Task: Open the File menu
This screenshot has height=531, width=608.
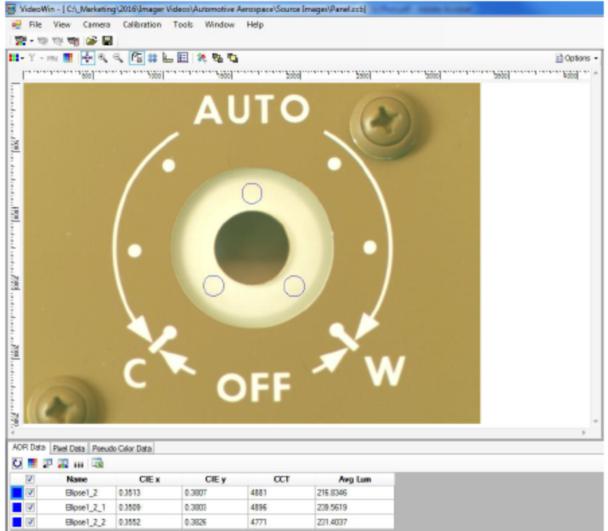Action: pos(35,24)
